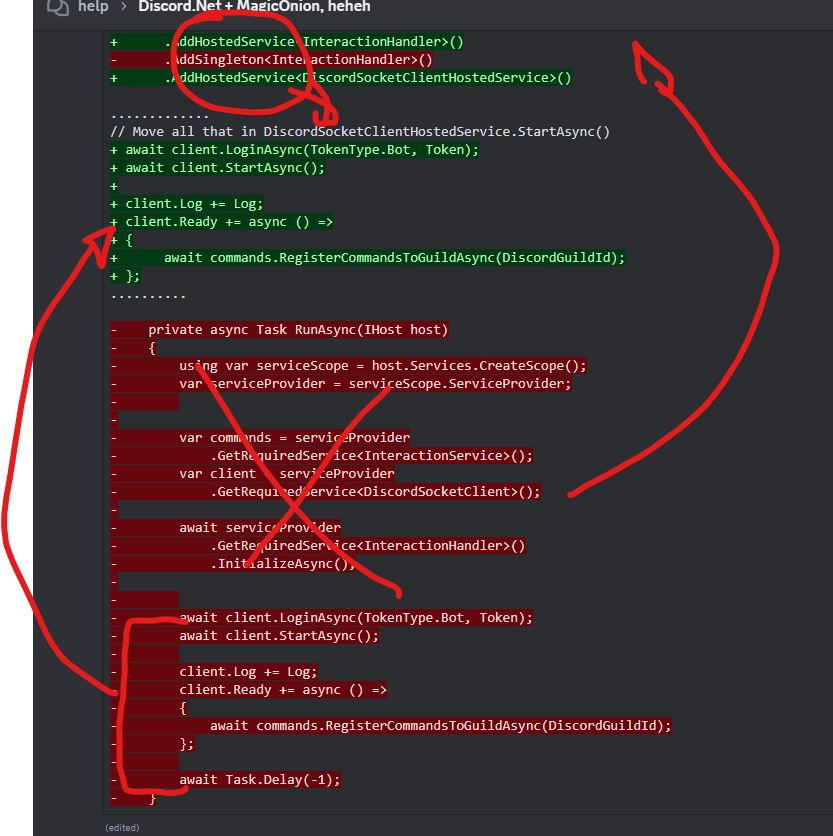Image resolution: width=833 pixels, height=836 pixels.
Task: Click the red removed RegisterCommandsToGuildAsync line
Action: 391,726
